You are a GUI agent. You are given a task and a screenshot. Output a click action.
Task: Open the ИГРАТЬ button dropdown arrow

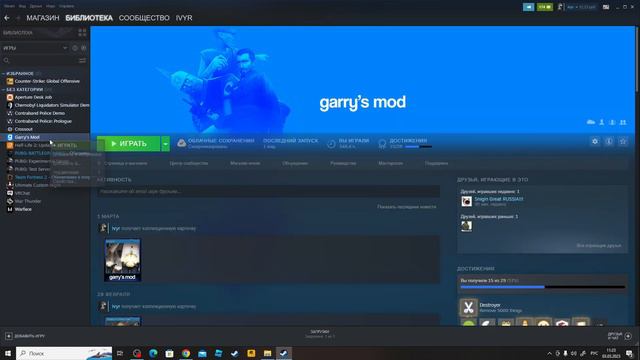(x=165, y=144)
